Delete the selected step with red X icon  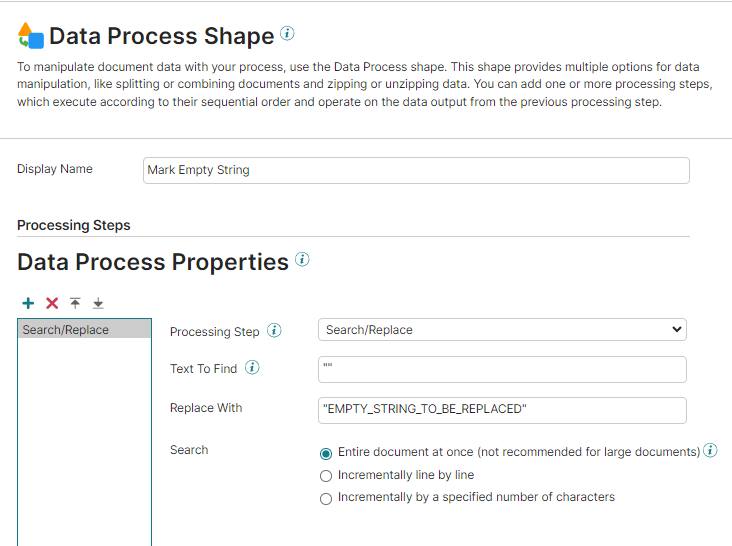click(52, 303)
